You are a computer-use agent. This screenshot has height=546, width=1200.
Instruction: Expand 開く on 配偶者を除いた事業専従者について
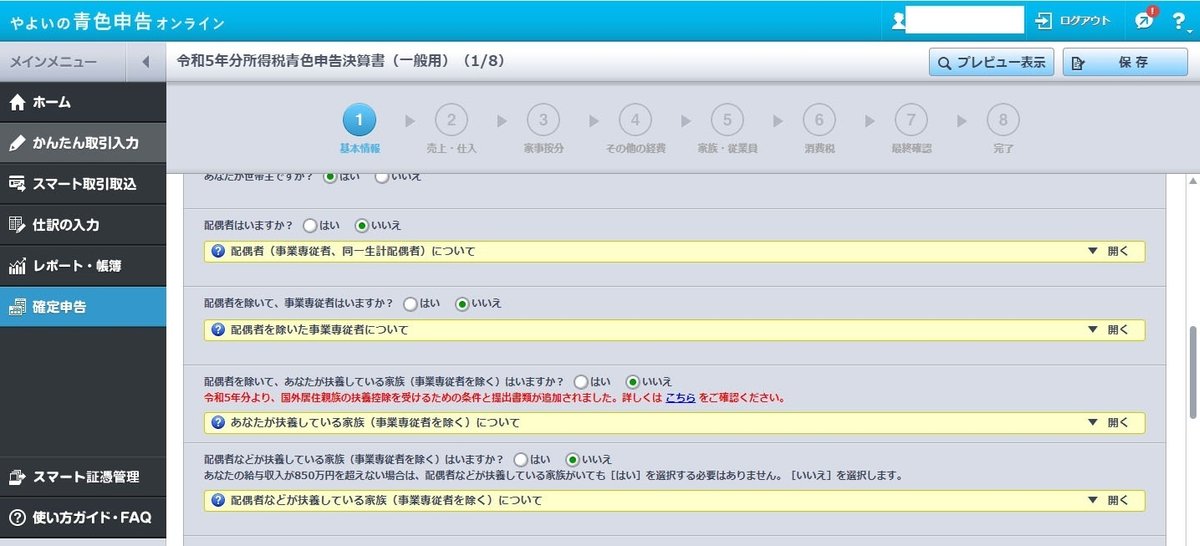click(1108, 329)
